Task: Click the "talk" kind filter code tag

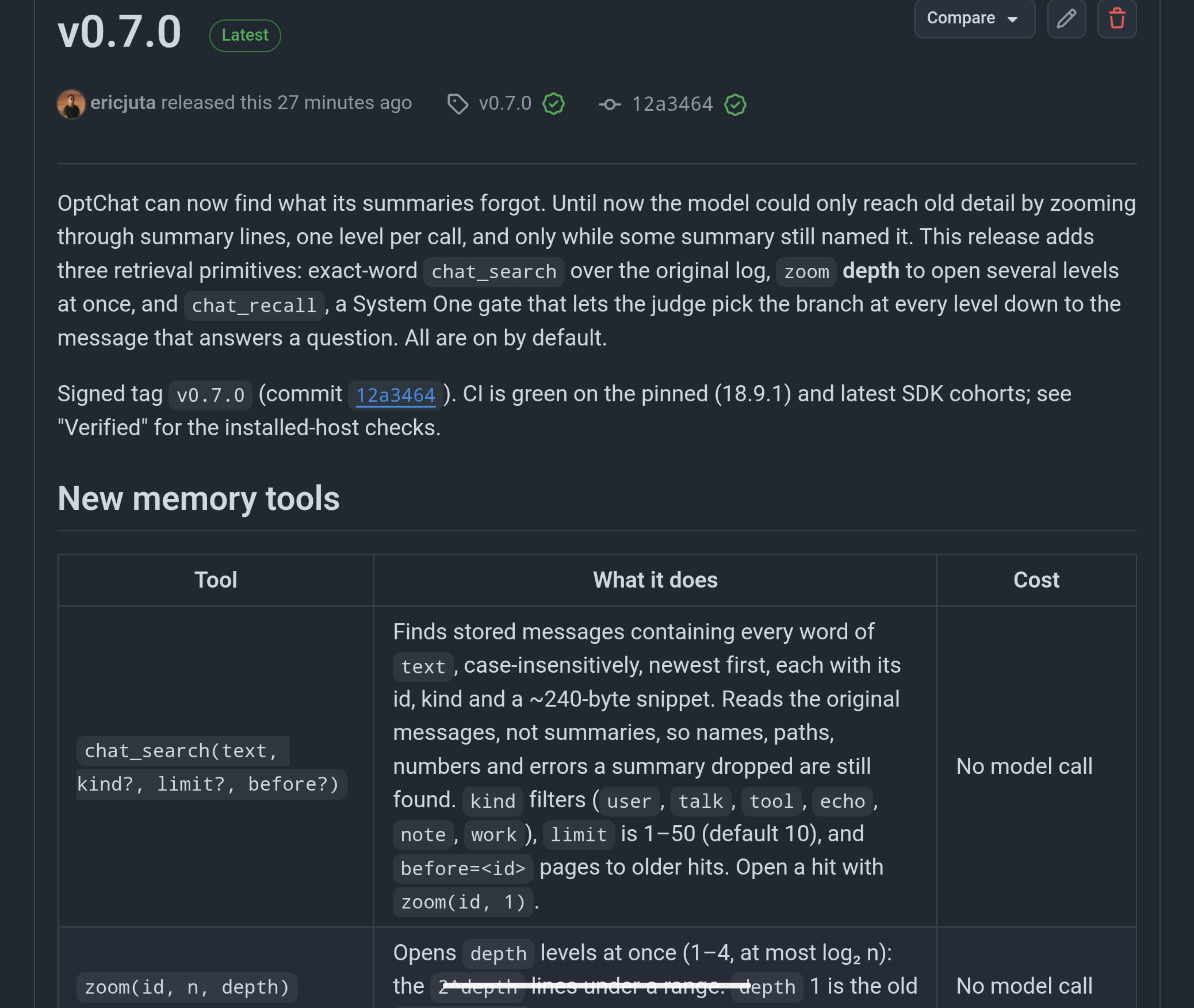Action: (x=701, y=801)
